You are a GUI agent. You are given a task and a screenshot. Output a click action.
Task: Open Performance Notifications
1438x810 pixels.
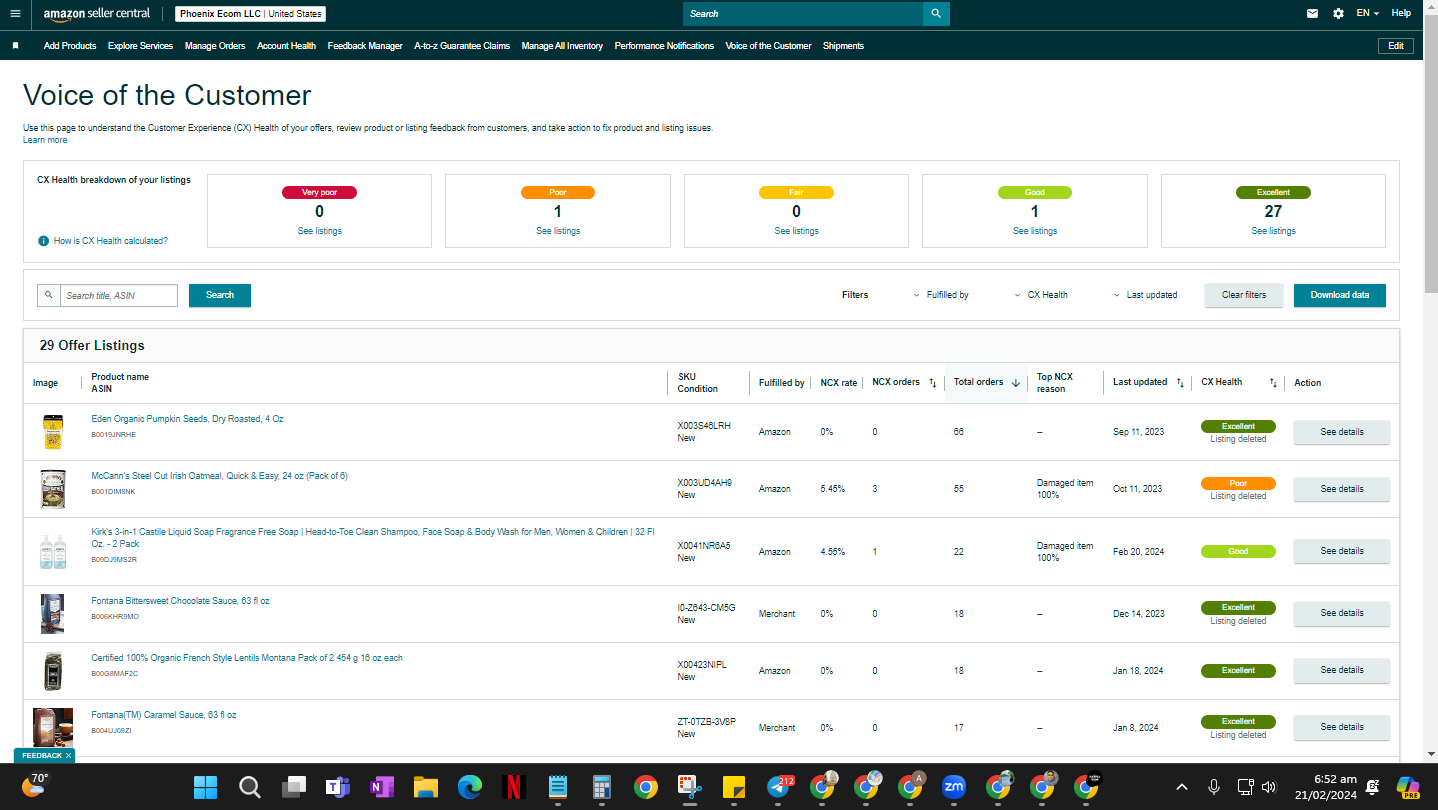664,46
